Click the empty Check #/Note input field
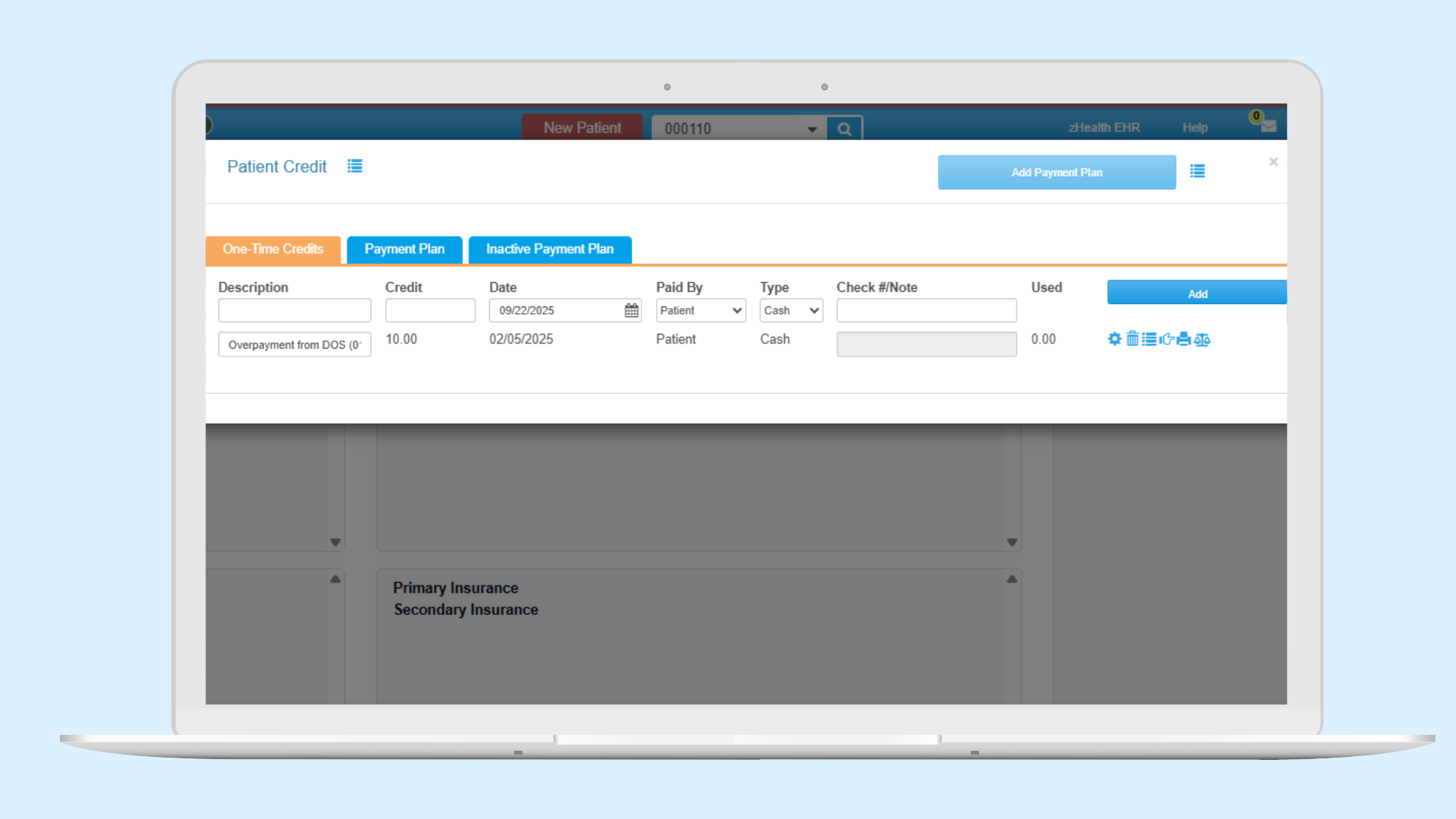Image resolution: width=1456 pixels, height=819 pixels. click(926, 310)
